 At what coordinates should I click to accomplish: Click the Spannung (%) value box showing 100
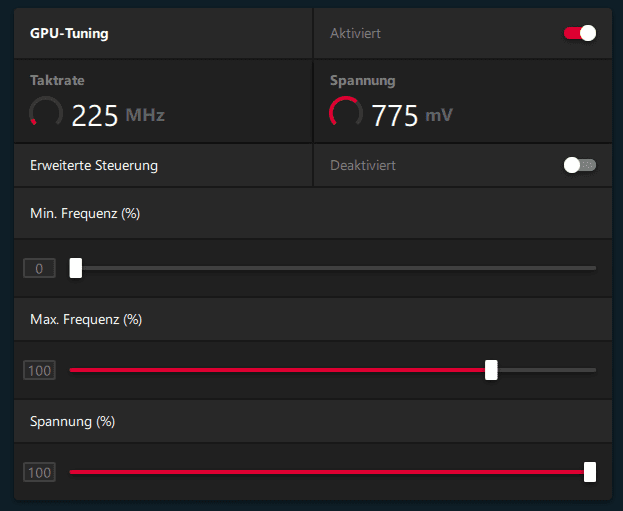(x=39, y=472)
